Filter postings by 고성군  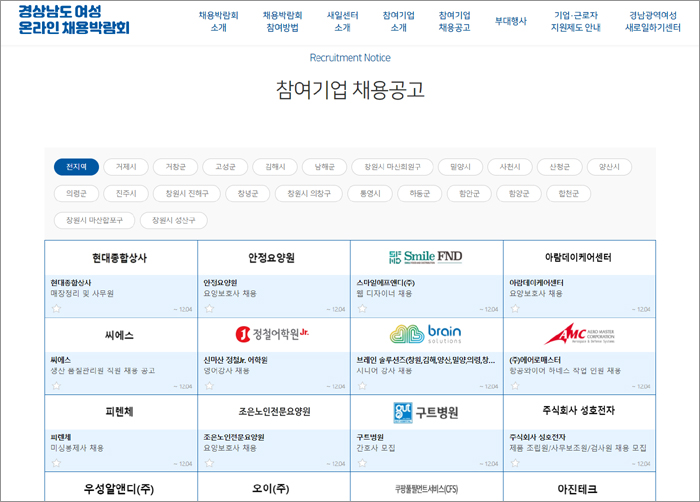pos(225,167)
